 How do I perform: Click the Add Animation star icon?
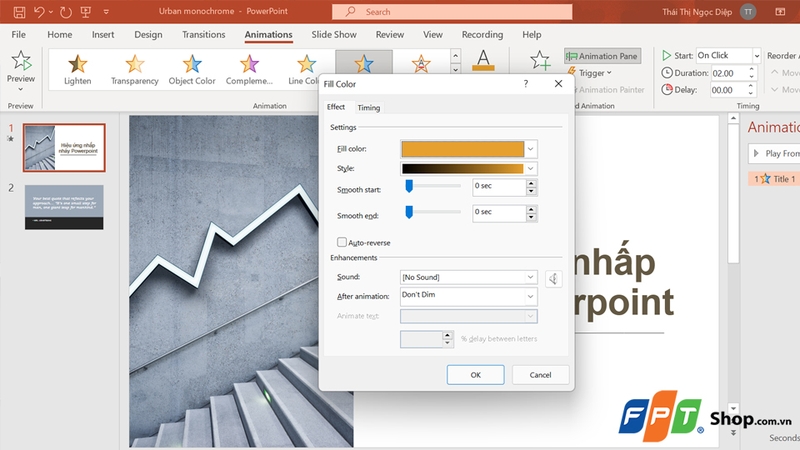(x=540, y=60)
